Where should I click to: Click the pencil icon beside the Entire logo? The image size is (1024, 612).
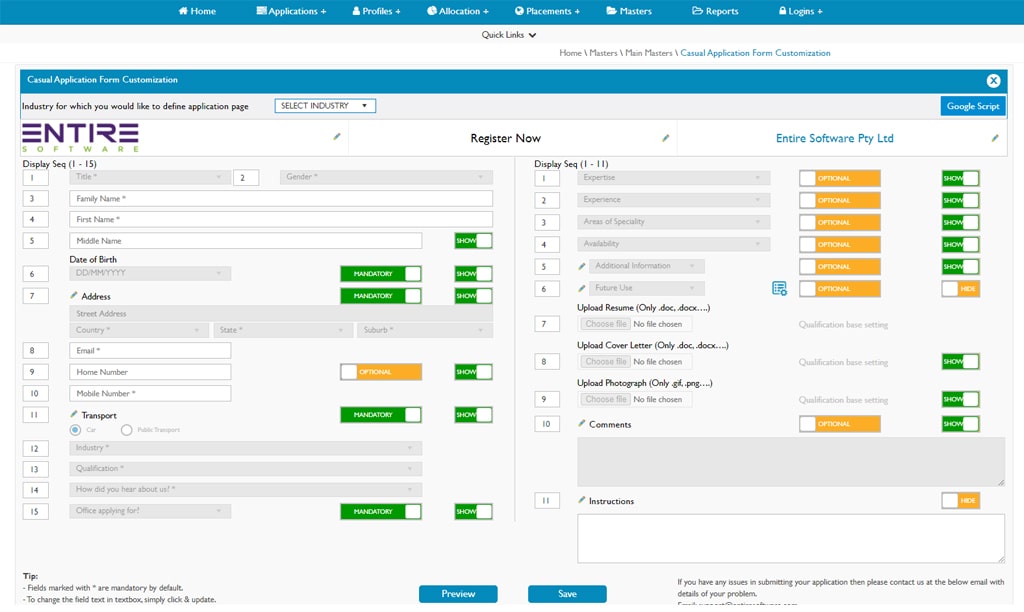tap(337, 137)
